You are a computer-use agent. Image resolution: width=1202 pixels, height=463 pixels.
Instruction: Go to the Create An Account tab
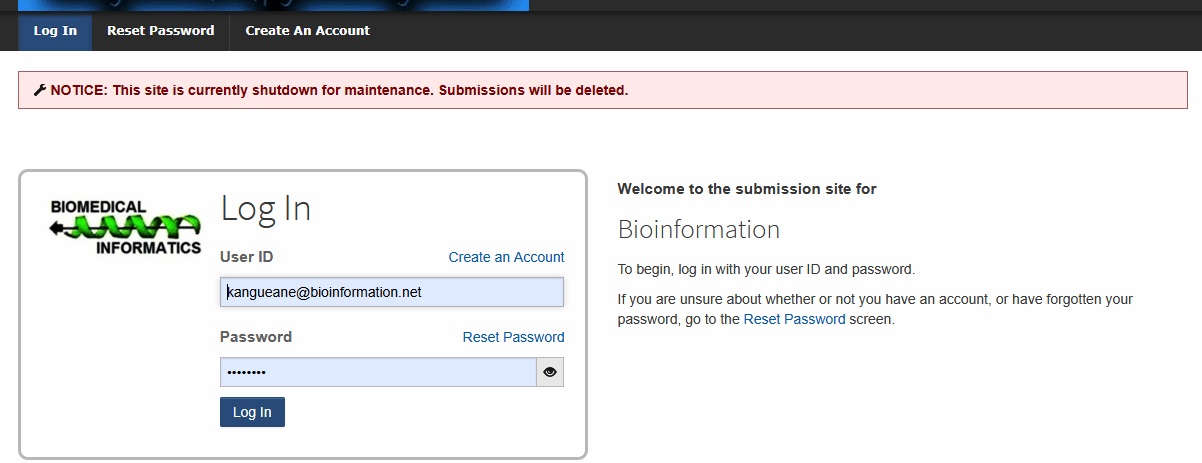coord(308,31)
